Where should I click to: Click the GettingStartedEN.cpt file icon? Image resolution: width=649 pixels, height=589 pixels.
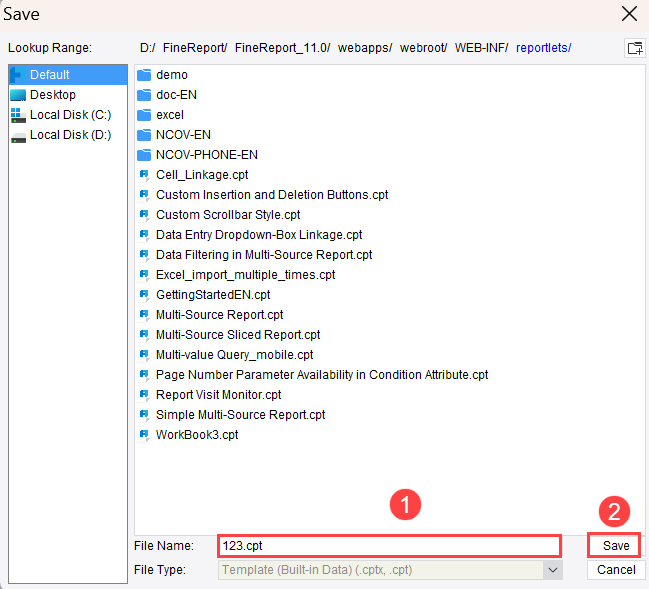[x=144, y=295]
